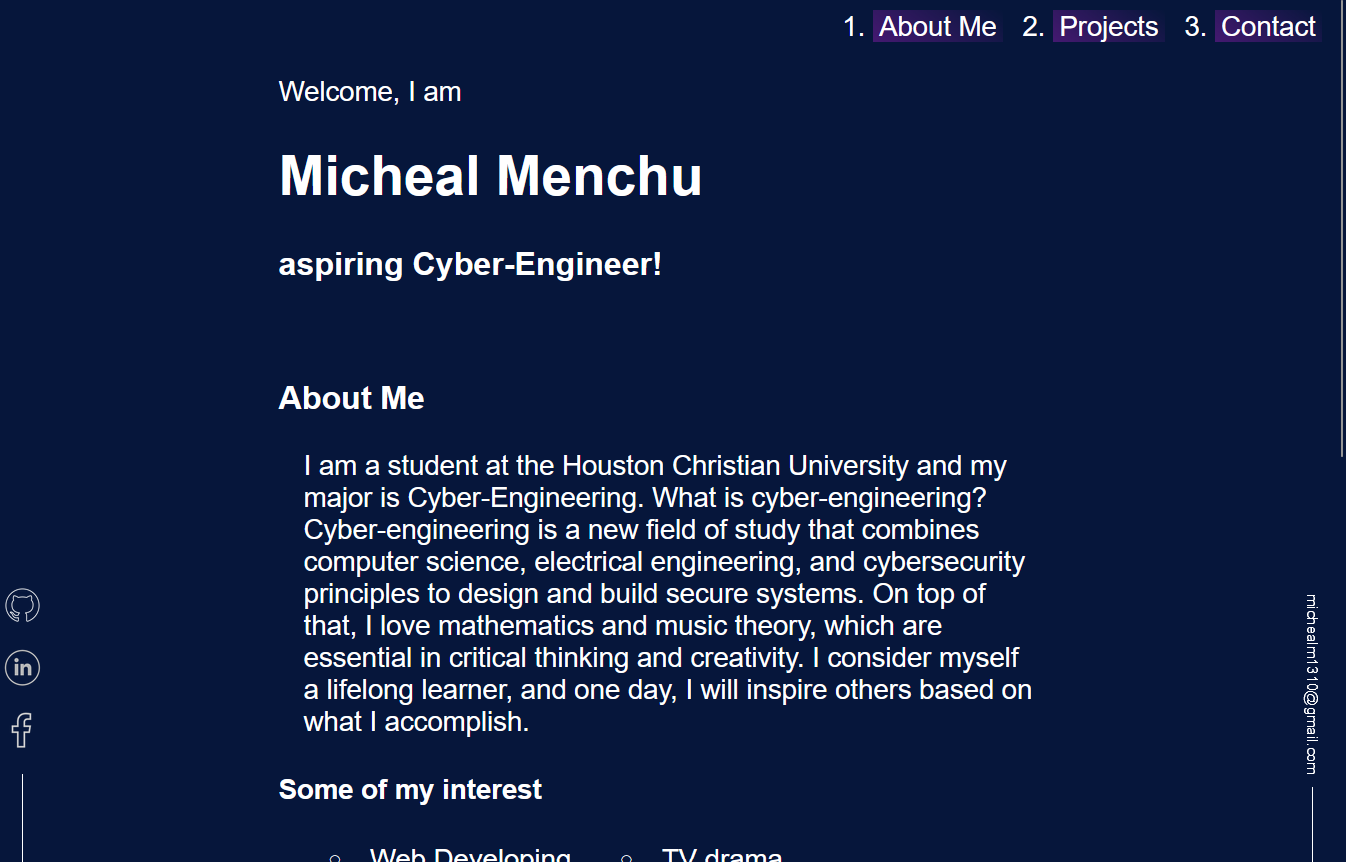
Task: Visit the Facebook page icon
Action: point(22,730)
